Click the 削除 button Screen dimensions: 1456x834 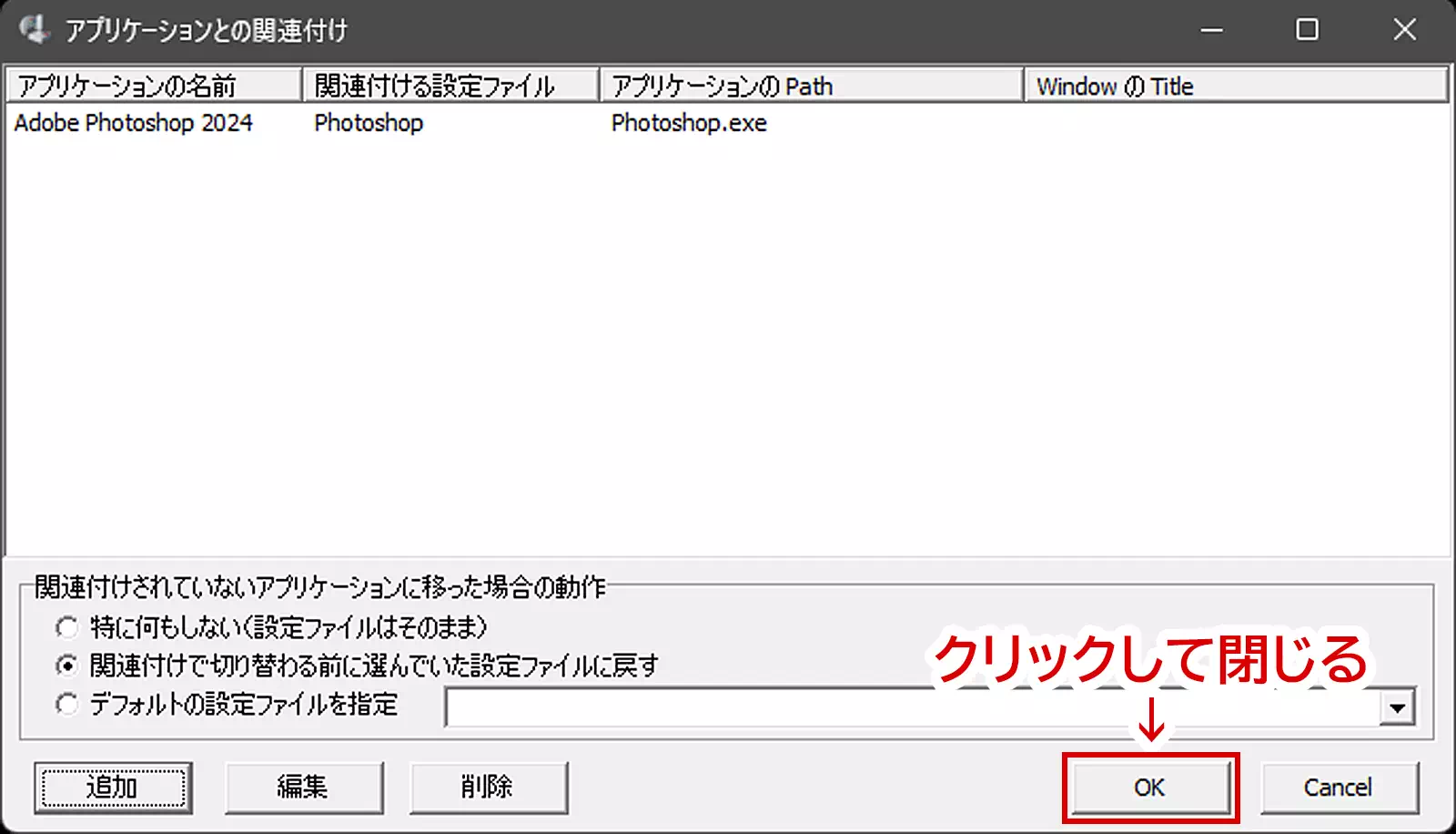pos(489,788)
